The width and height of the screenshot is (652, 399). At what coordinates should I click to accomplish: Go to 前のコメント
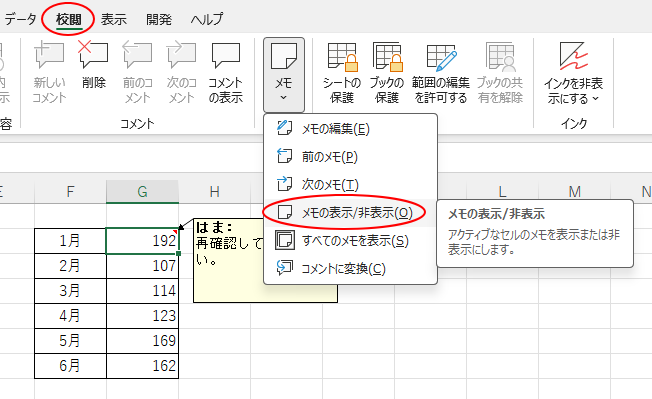137,73
